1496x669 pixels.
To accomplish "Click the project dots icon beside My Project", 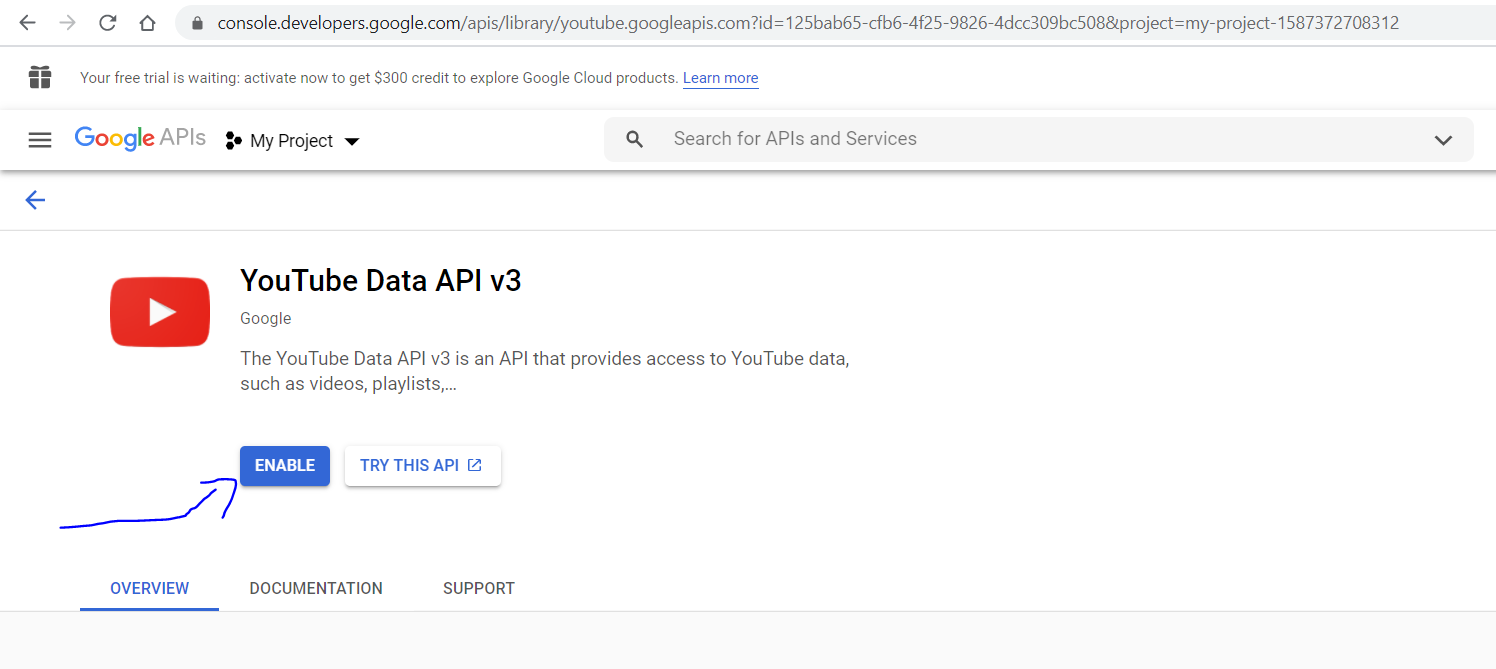I will (x=233, y=141).
